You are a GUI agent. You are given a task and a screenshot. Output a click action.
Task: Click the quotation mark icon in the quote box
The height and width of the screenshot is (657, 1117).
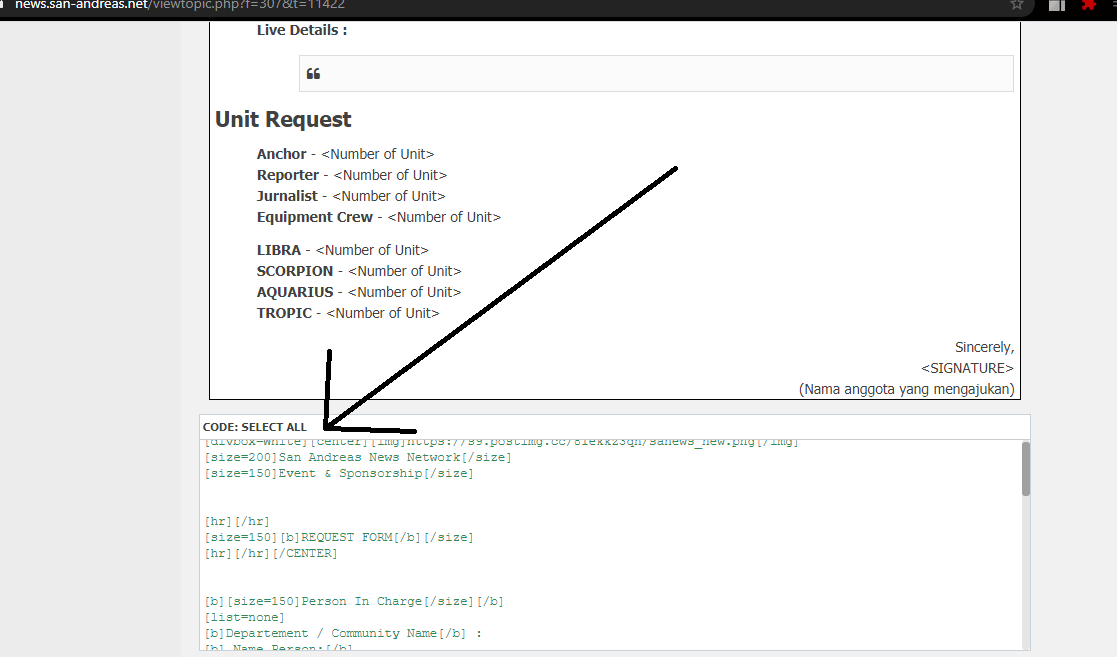coord(313,73)
